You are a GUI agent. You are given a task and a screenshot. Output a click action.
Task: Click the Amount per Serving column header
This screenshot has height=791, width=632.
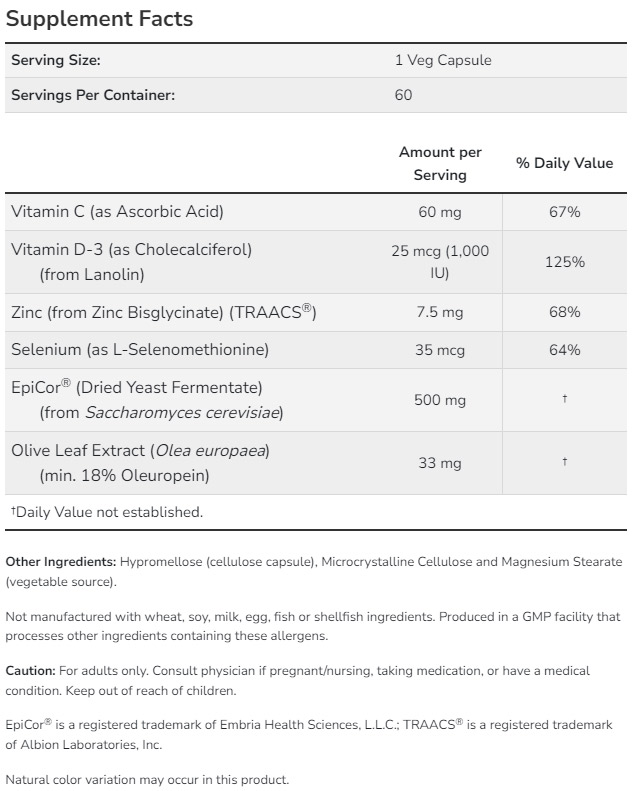(x=440, y=163)
